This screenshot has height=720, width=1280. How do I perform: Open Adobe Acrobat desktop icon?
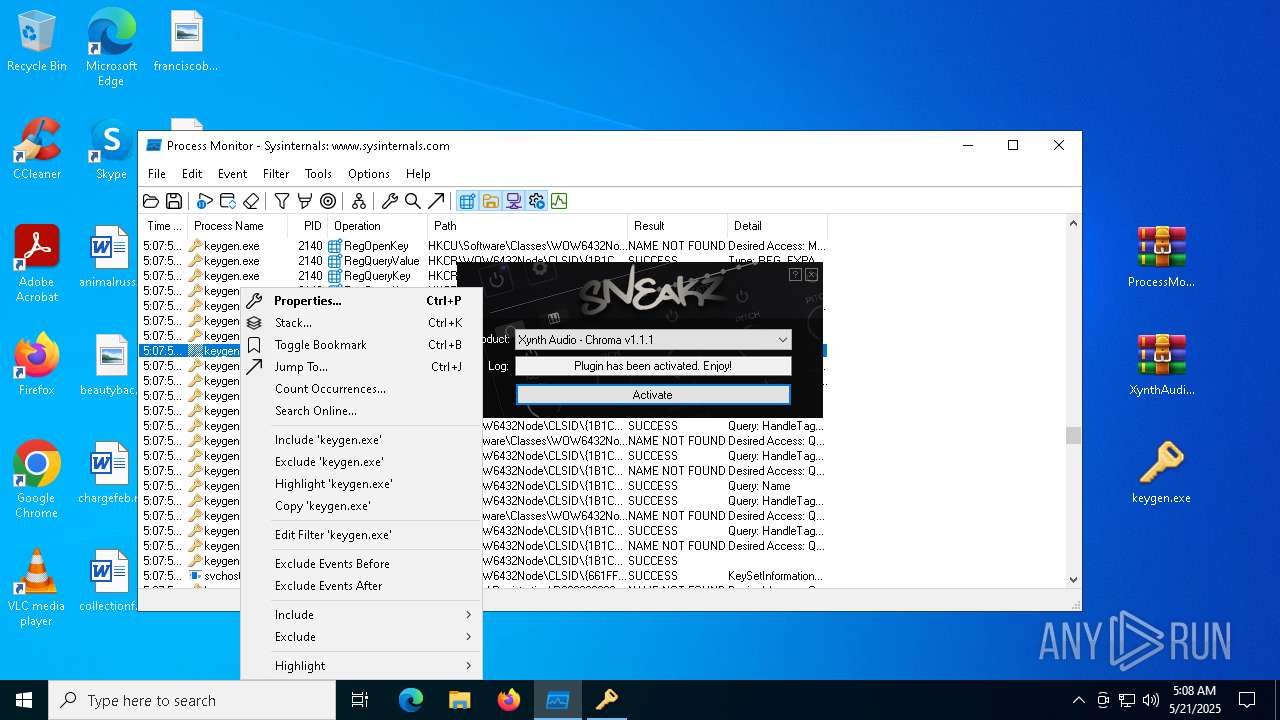(37, 264)
